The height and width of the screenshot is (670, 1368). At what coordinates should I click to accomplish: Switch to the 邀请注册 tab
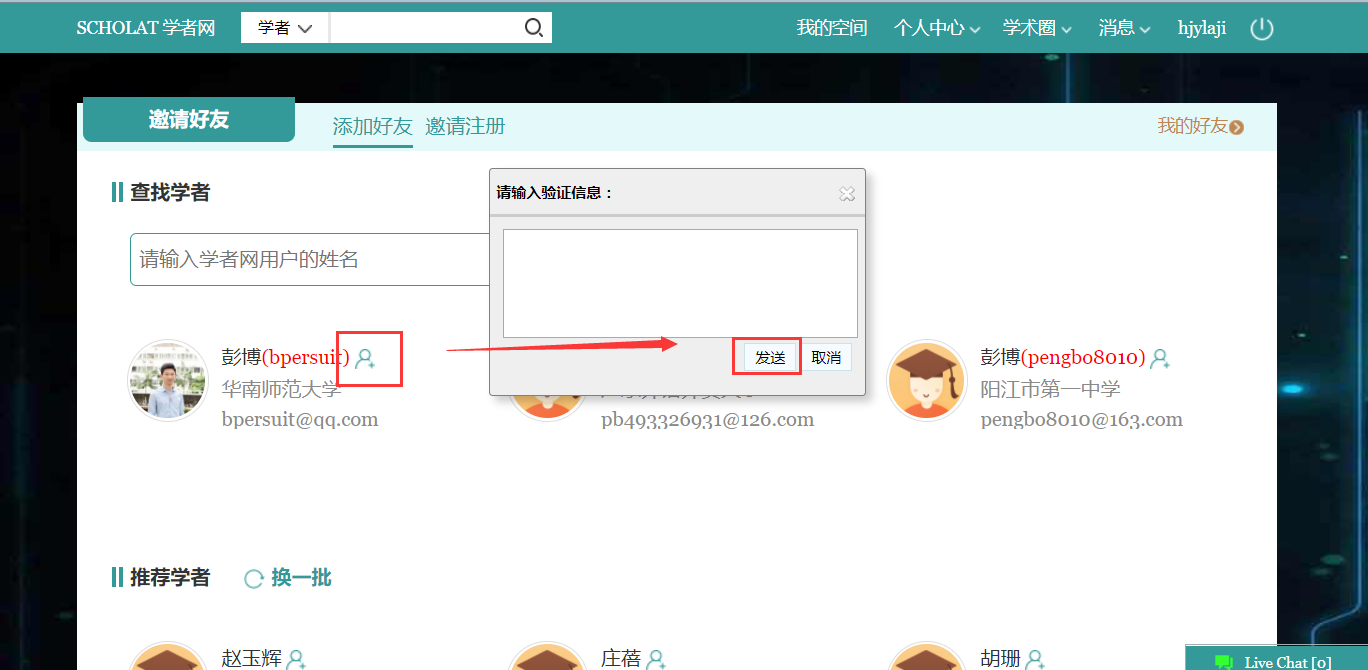(x=465, y=127)
